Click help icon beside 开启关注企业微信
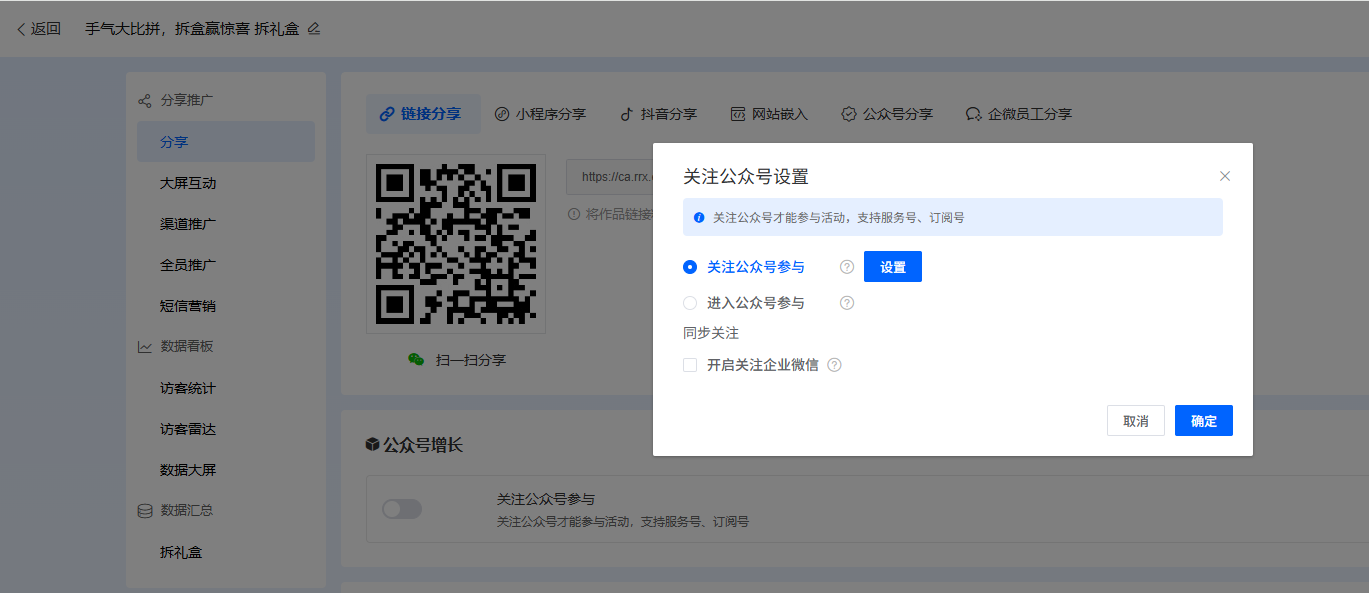Image resolution: width=1369 pixels, height=593 pixels. (834, 365)
